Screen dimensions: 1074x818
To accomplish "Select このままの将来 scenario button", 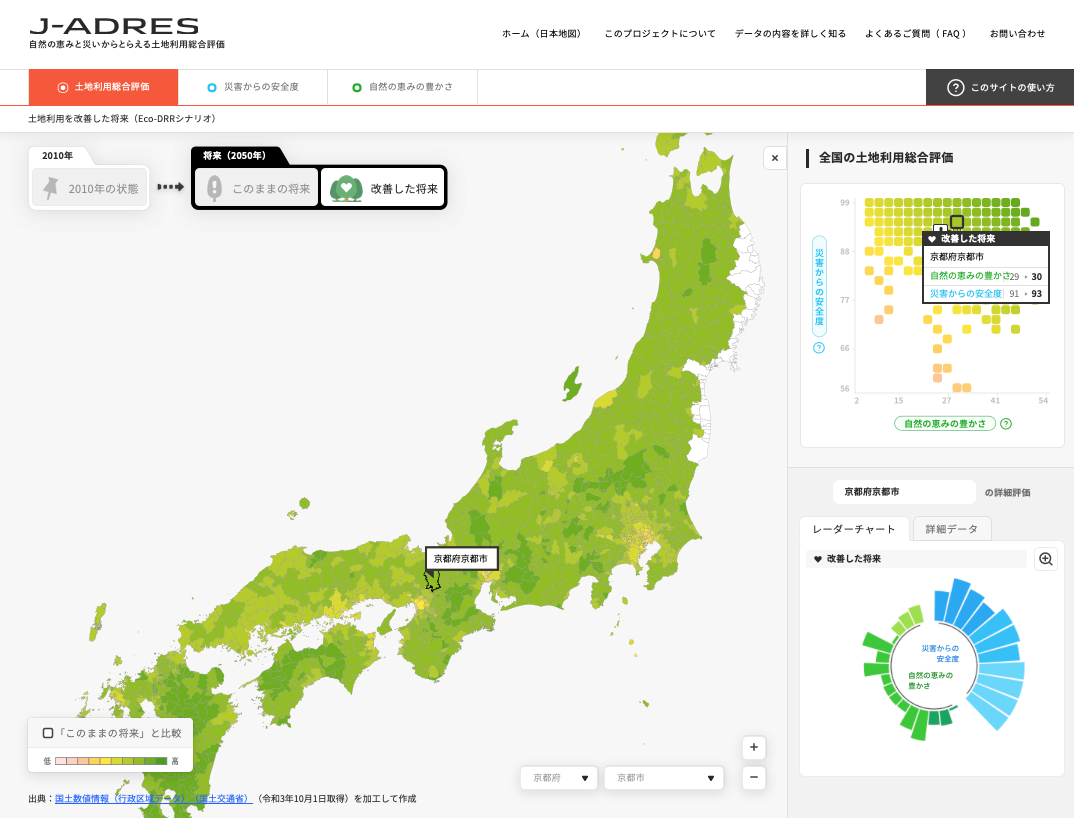I will click(257, 188).
